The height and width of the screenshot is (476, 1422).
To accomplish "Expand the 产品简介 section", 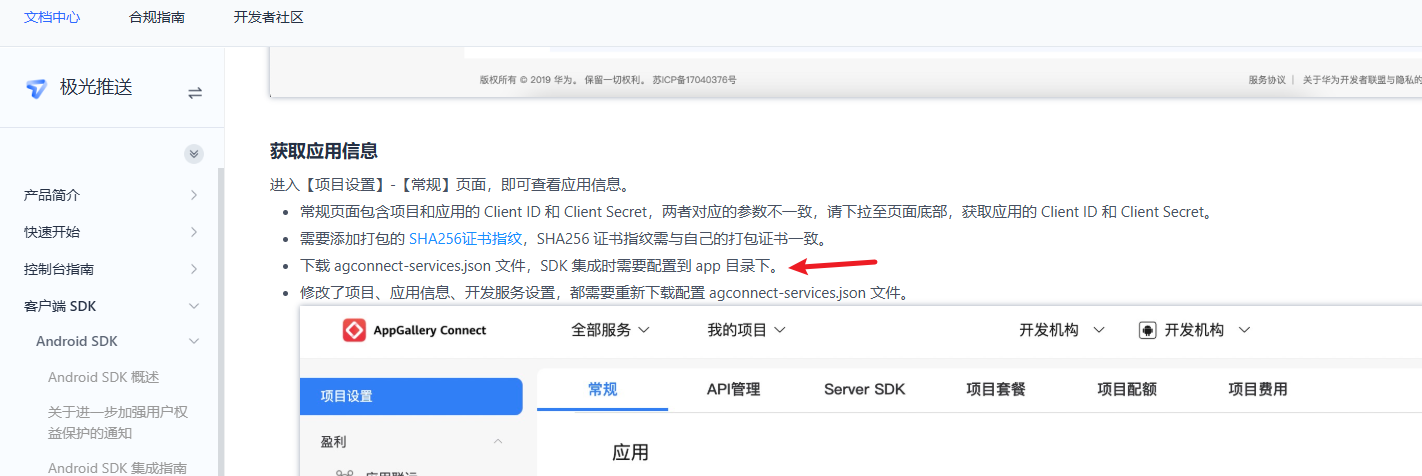I will (x=111, y=195).
